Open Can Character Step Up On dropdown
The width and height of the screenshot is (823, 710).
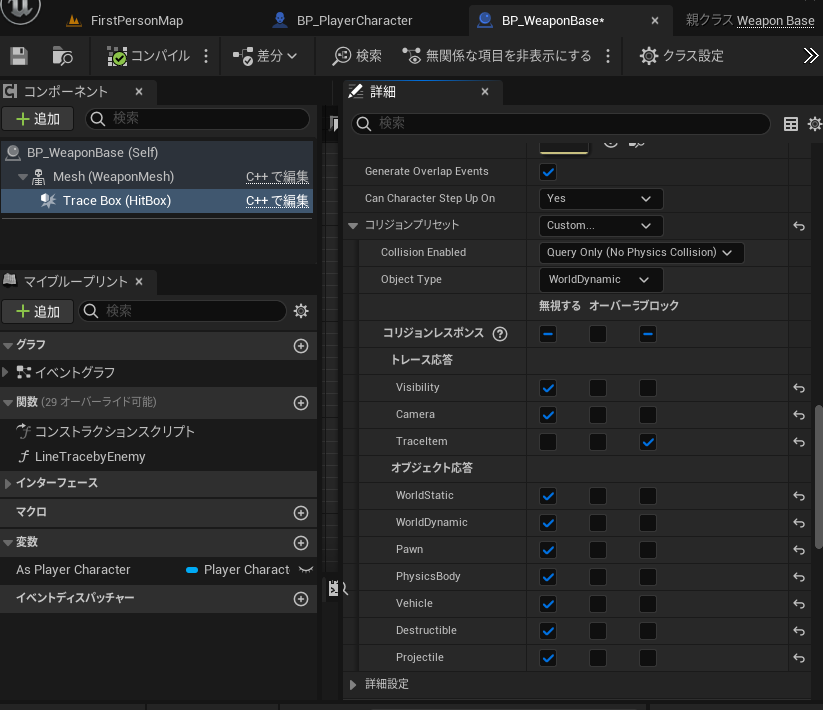tap(601, 198)
